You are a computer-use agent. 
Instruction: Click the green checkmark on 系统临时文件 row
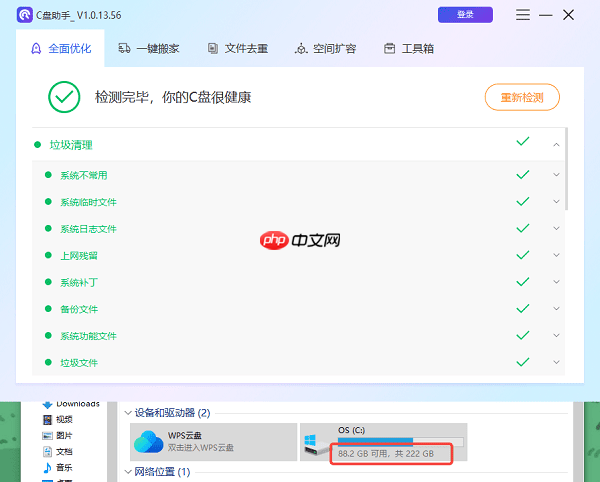pyautogui.click(x=523, y=201)
